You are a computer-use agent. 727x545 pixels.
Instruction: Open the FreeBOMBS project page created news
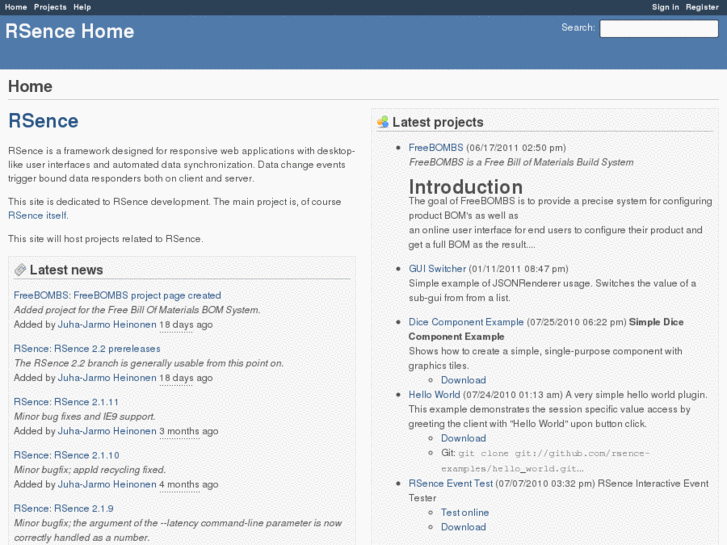(x=117, y=295)
